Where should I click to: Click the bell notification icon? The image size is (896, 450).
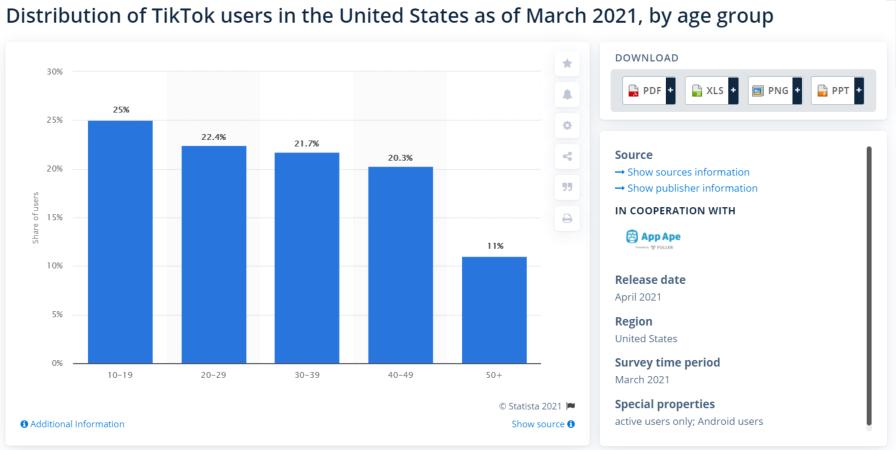[x=567, y=94]
